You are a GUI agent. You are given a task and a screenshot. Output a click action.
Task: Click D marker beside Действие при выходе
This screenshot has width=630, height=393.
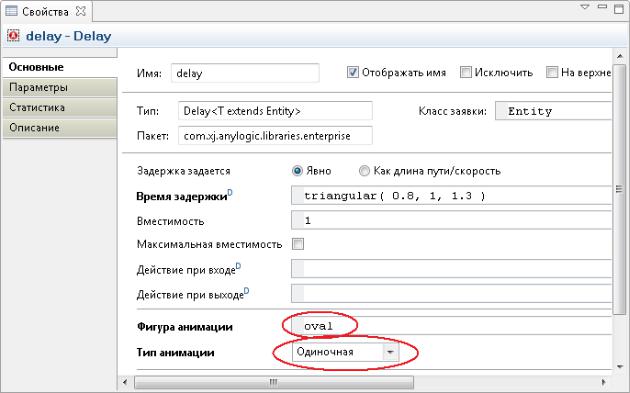click(x=246, y=291)
